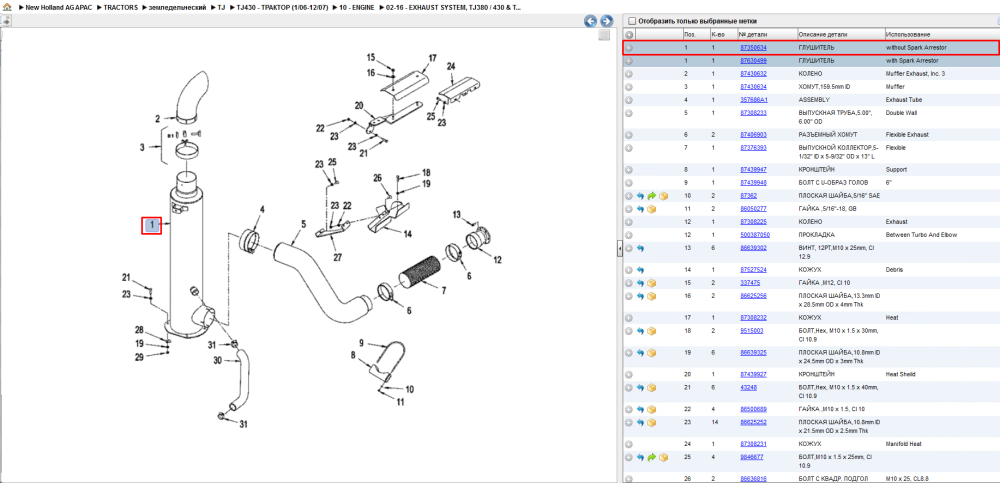Collapse the parts list using the splitter handle
This screenshot has height=483, width=1000.
[x=619, y=251]
